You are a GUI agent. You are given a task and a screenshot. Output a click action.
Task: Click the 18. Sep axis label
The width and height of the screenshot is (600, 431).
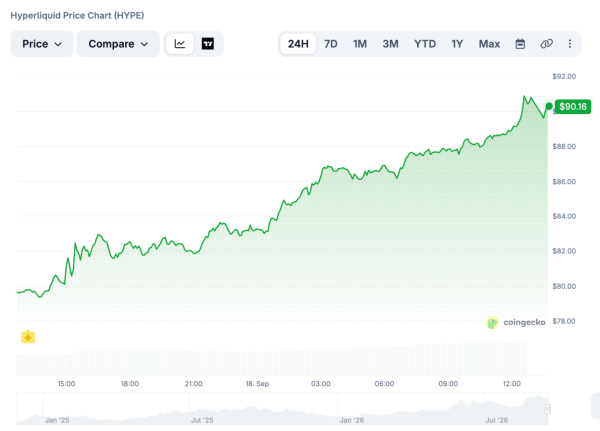point(257,384)
